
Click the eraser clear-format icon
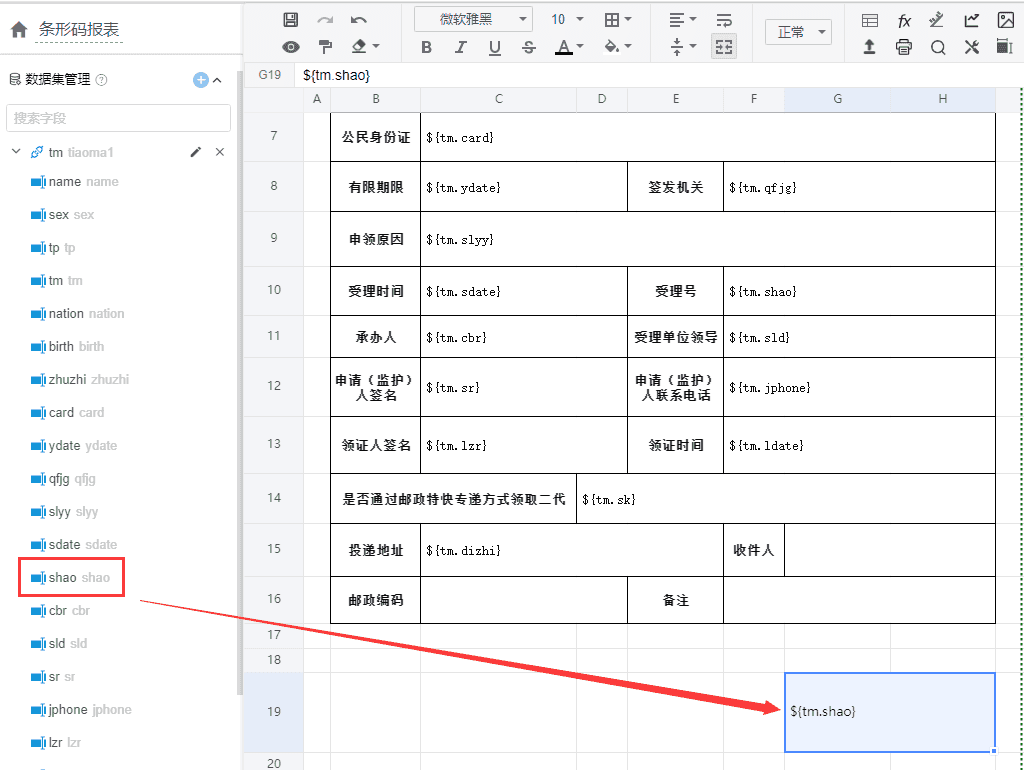[359, 46]
